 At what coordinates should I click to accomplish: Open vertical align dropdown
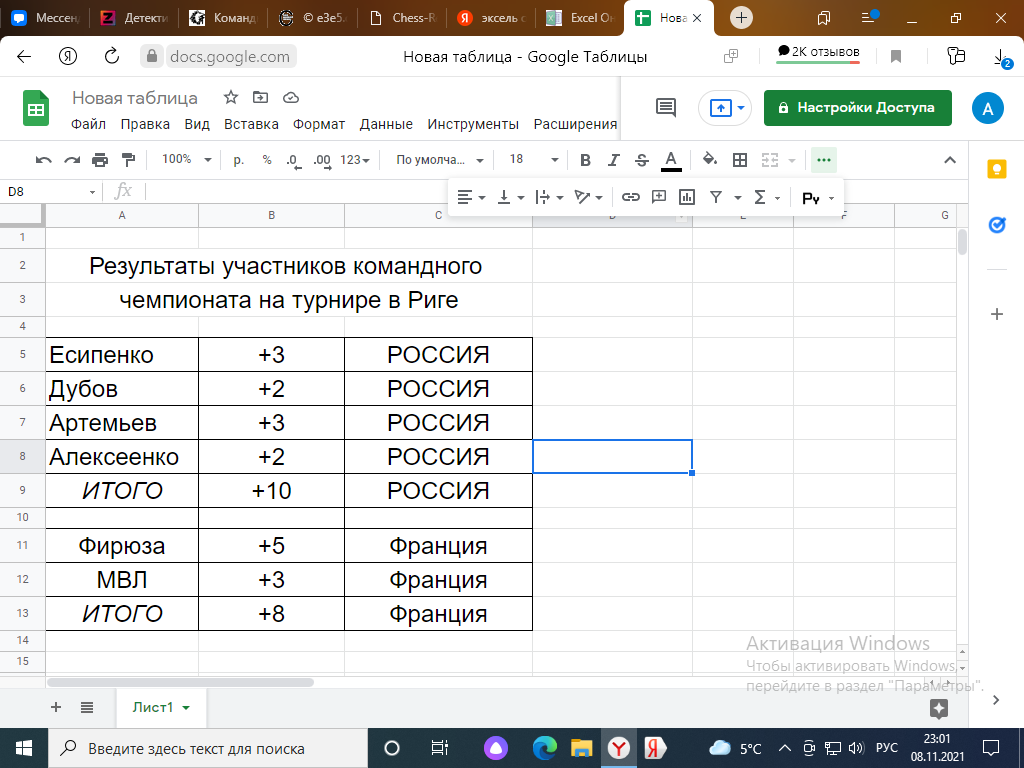[x=510, y=197]
